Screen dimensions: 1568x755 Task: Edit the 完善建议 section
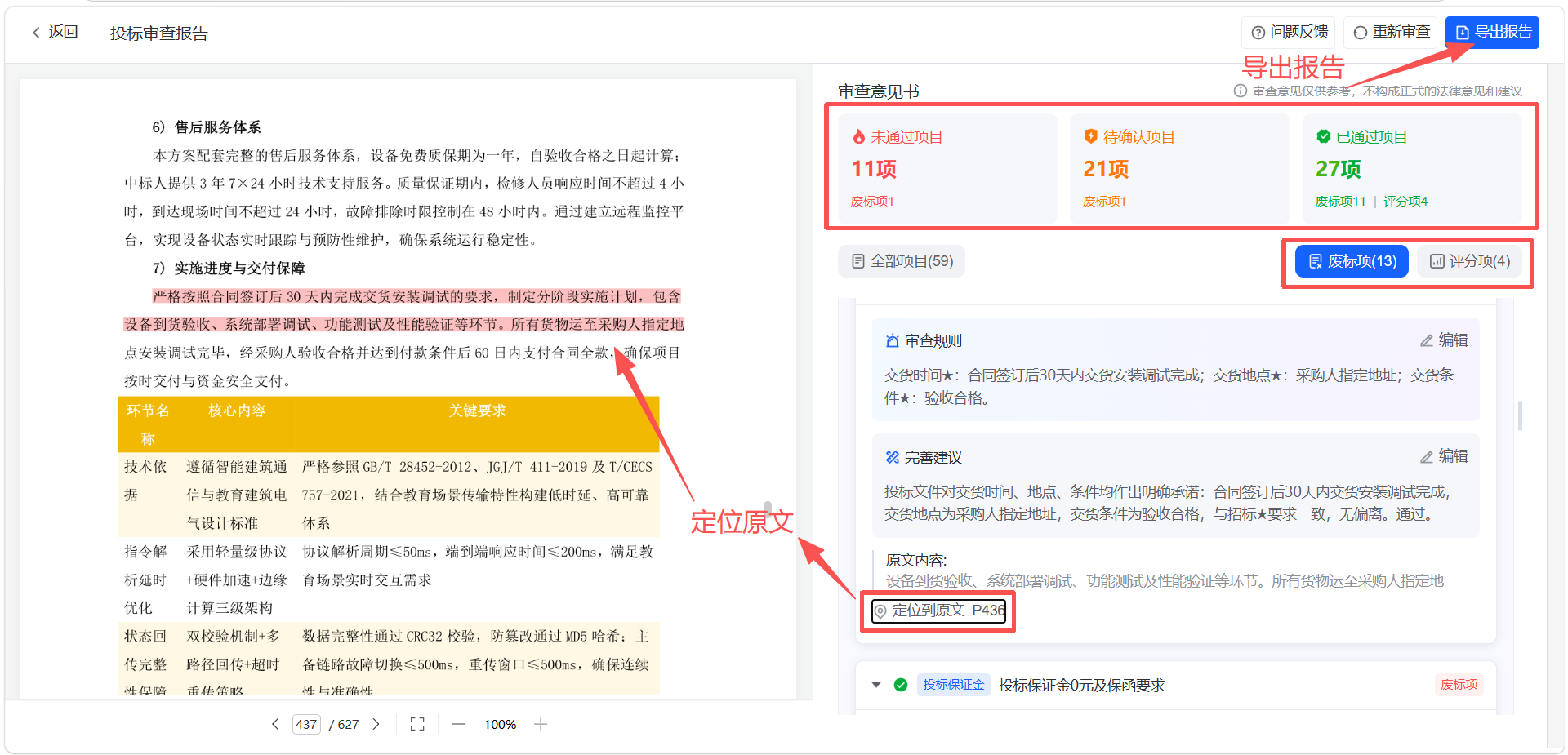pyautogui.click(x=1444, y=456)
